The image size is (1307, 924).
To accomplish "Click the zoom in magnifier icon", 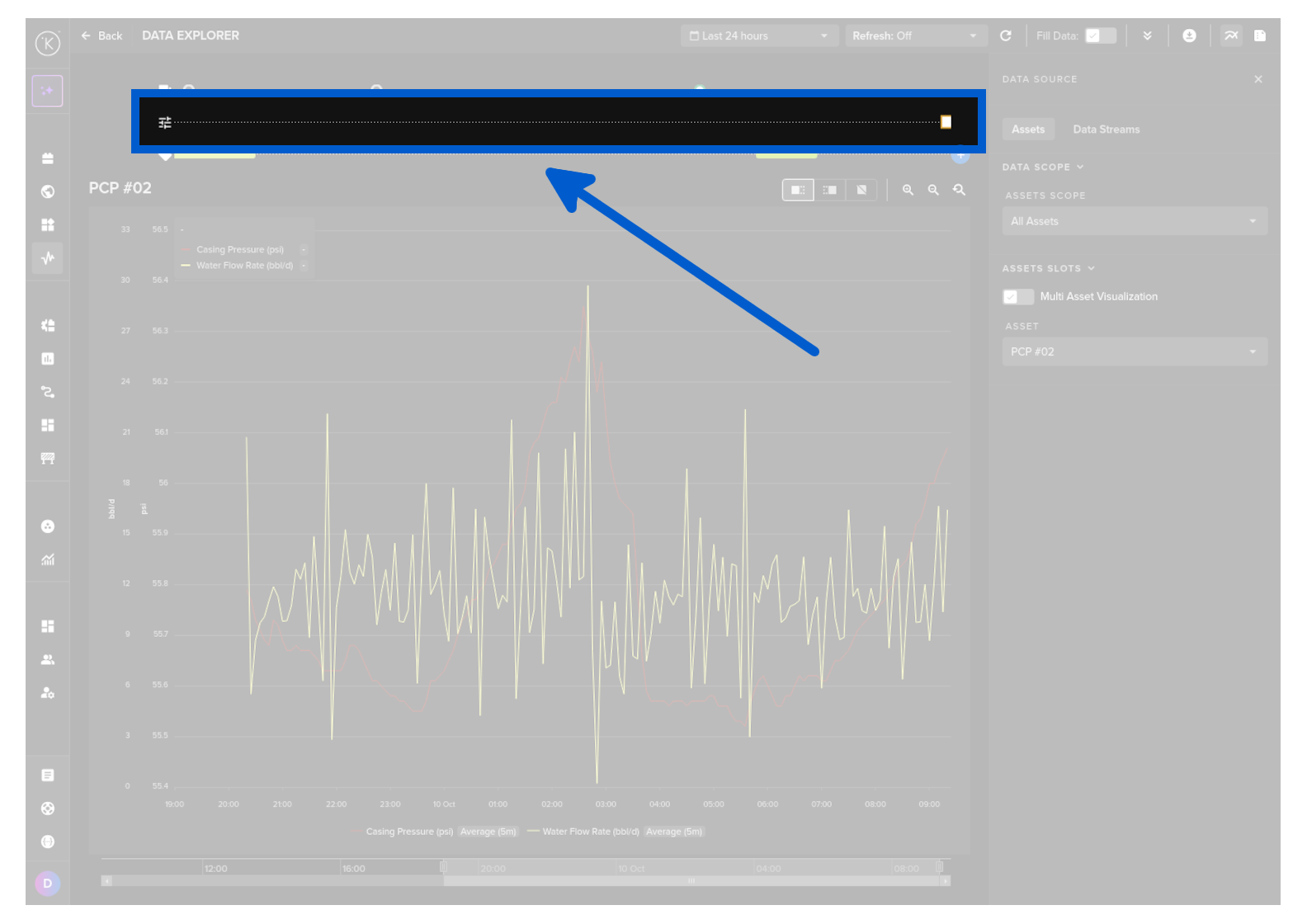I will [908, 190].
